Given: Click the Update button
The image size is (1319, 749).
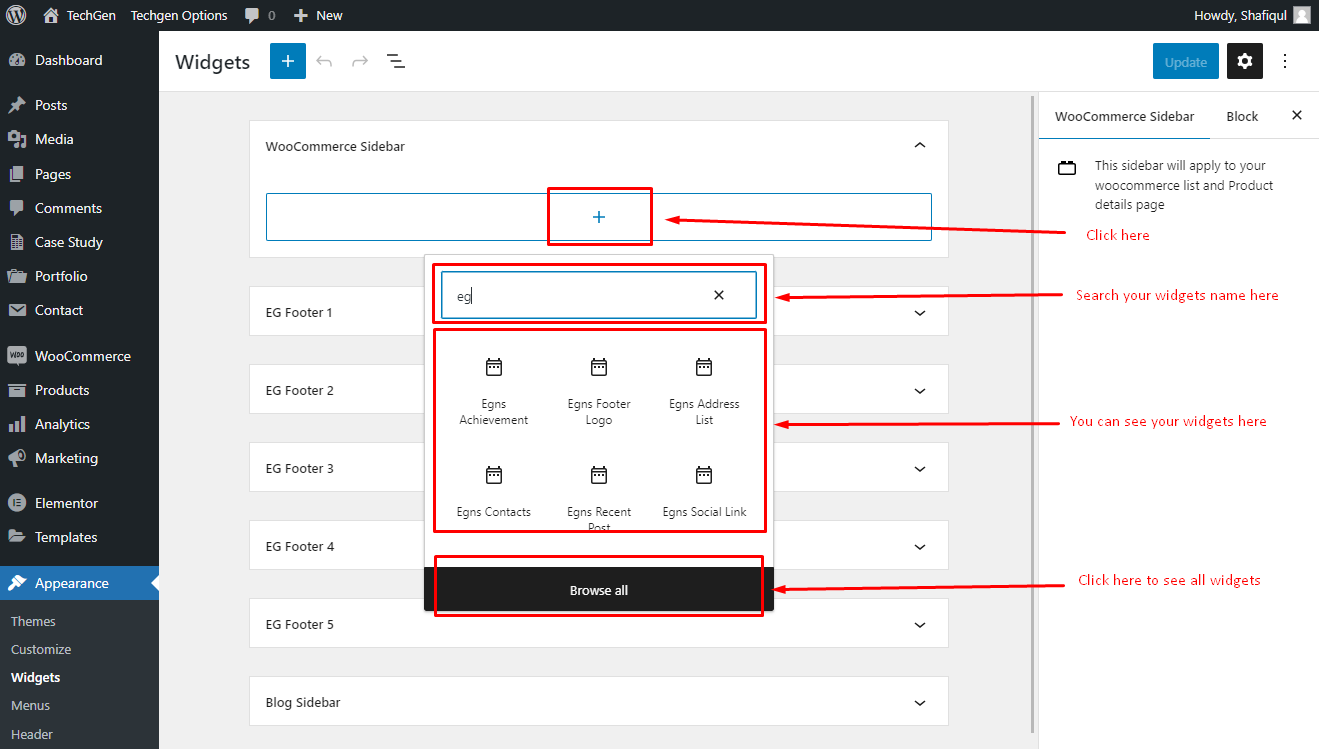Looking at the screenshot, I should [x=1186, y=62].
